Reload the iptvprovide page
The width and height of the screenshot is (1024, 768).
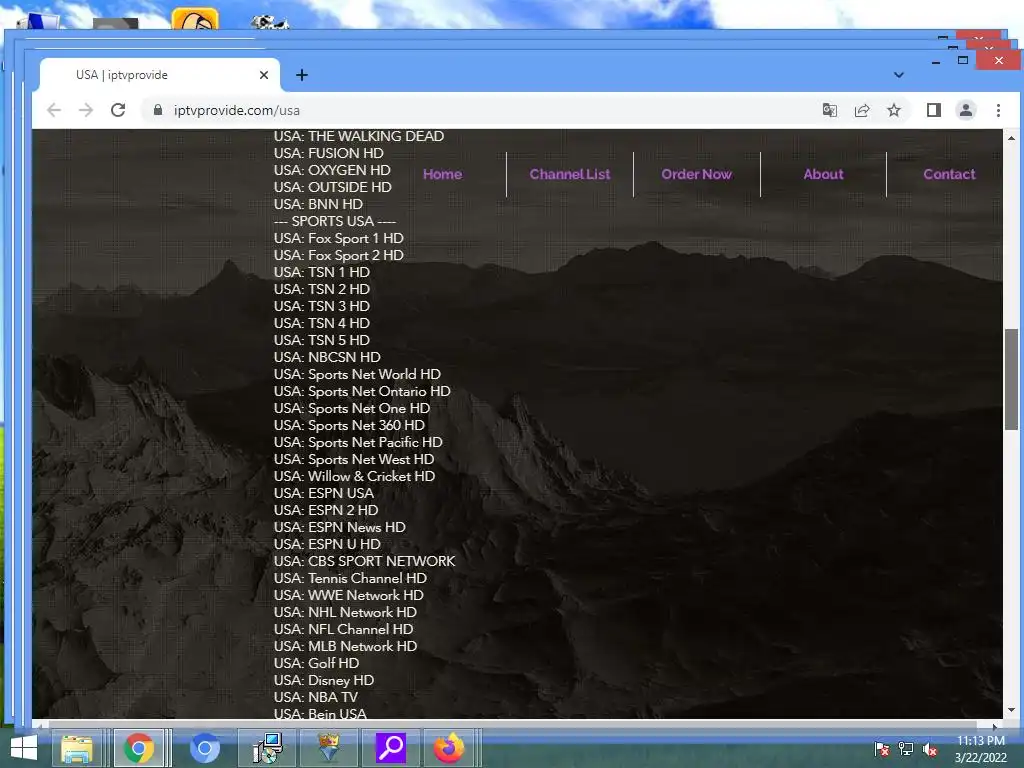118,110
